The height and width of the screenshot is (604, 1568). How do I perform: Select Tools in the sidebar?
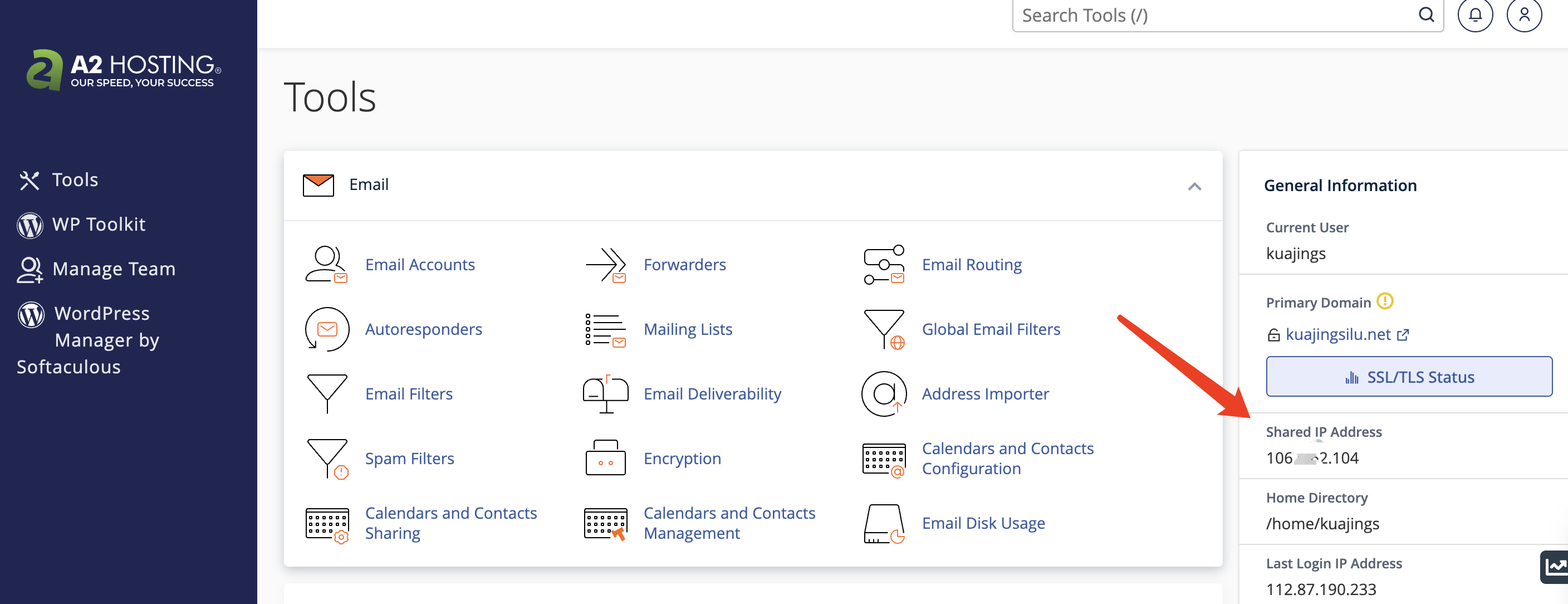[x=59, y=180]
